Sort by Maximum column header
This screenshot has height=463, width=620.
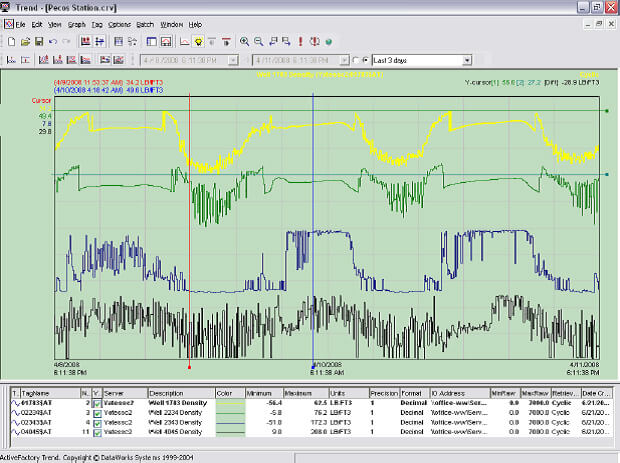coord(306,393)
